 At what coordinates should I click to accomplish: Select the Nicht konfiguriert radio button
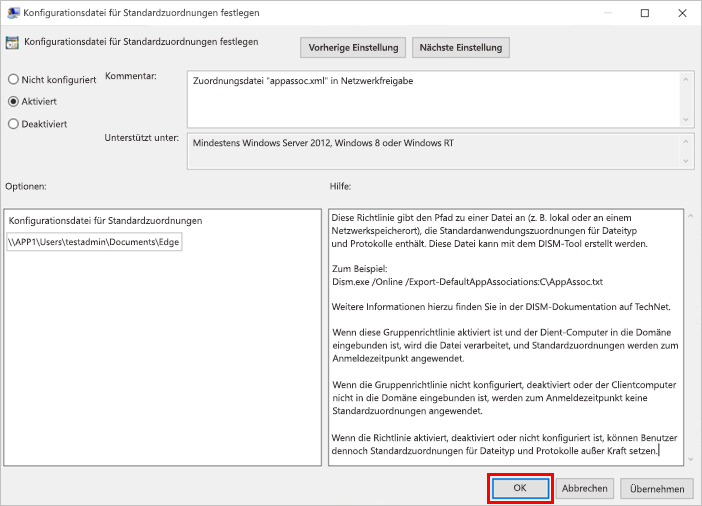tap(13, 80)
